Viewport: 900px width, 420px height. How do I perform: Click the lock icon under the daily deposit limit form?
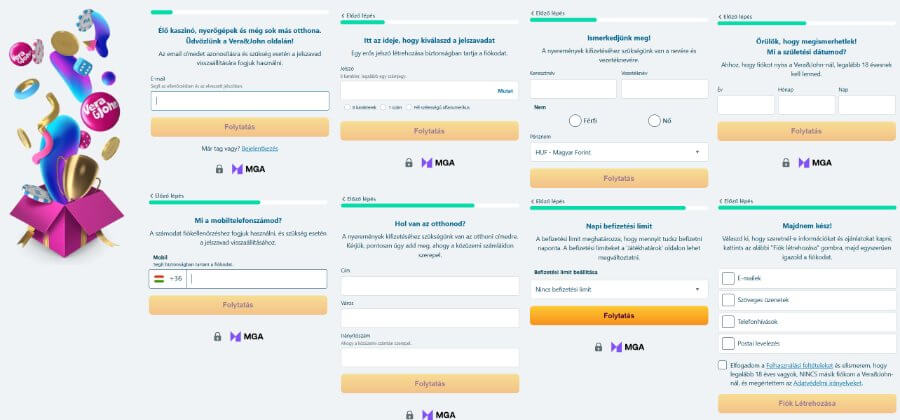[598, 347]
